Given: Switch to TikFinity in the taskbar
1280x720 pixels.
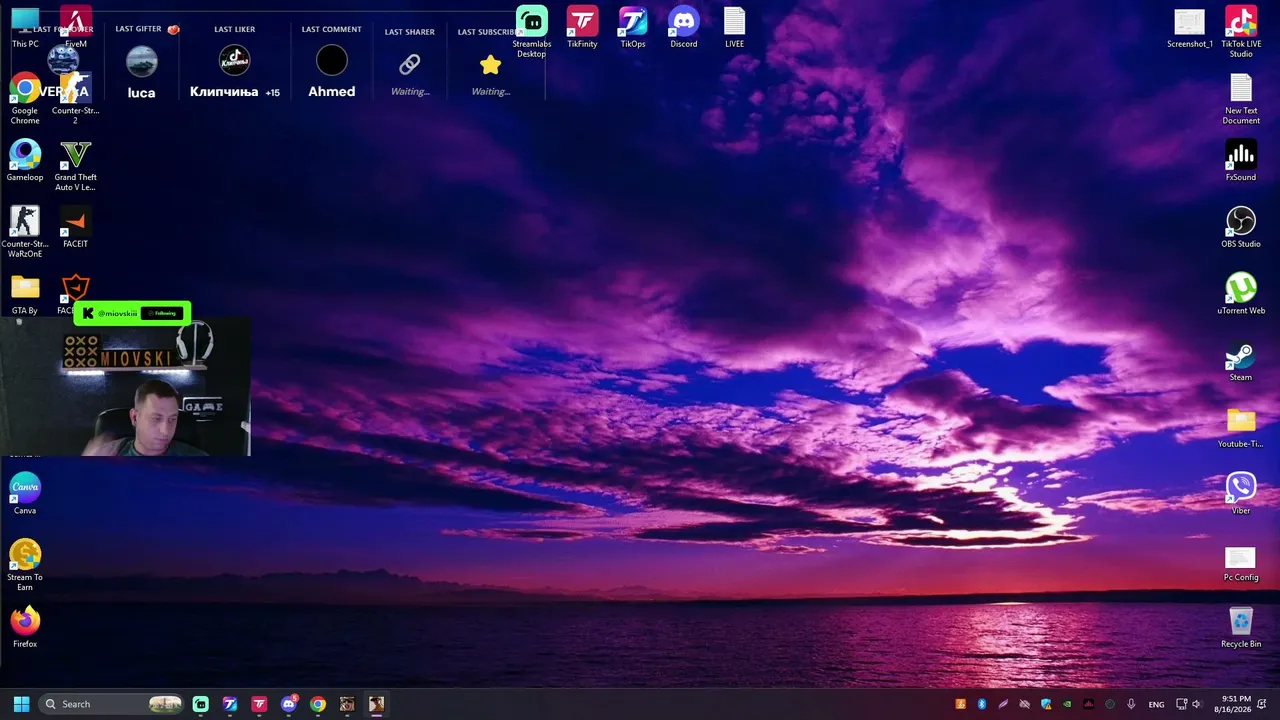Looking at the screenshot, I should (259, 704).
